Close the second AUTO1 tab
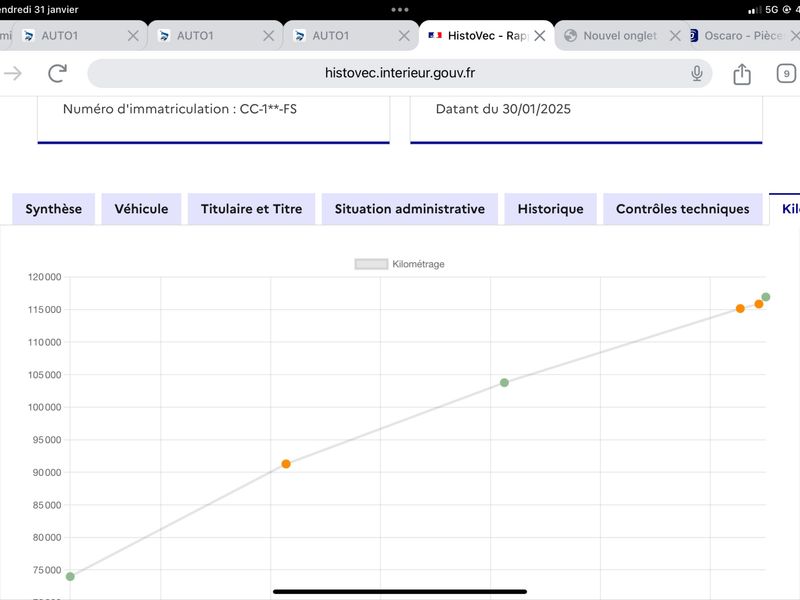This screenshot has width=800, height=600. click(x=268, y=36)
